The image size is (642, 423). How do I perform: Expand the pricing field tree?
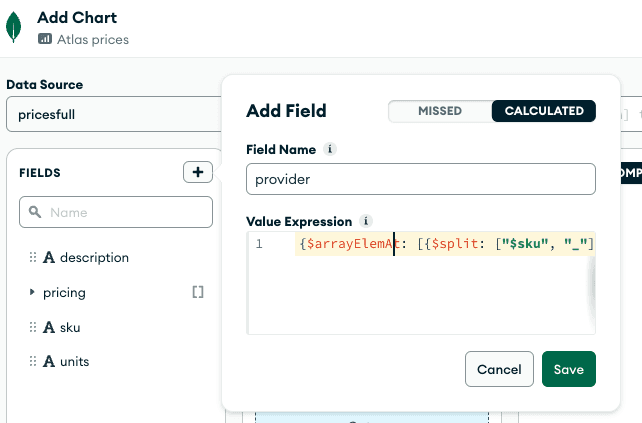tap(32, 292)
